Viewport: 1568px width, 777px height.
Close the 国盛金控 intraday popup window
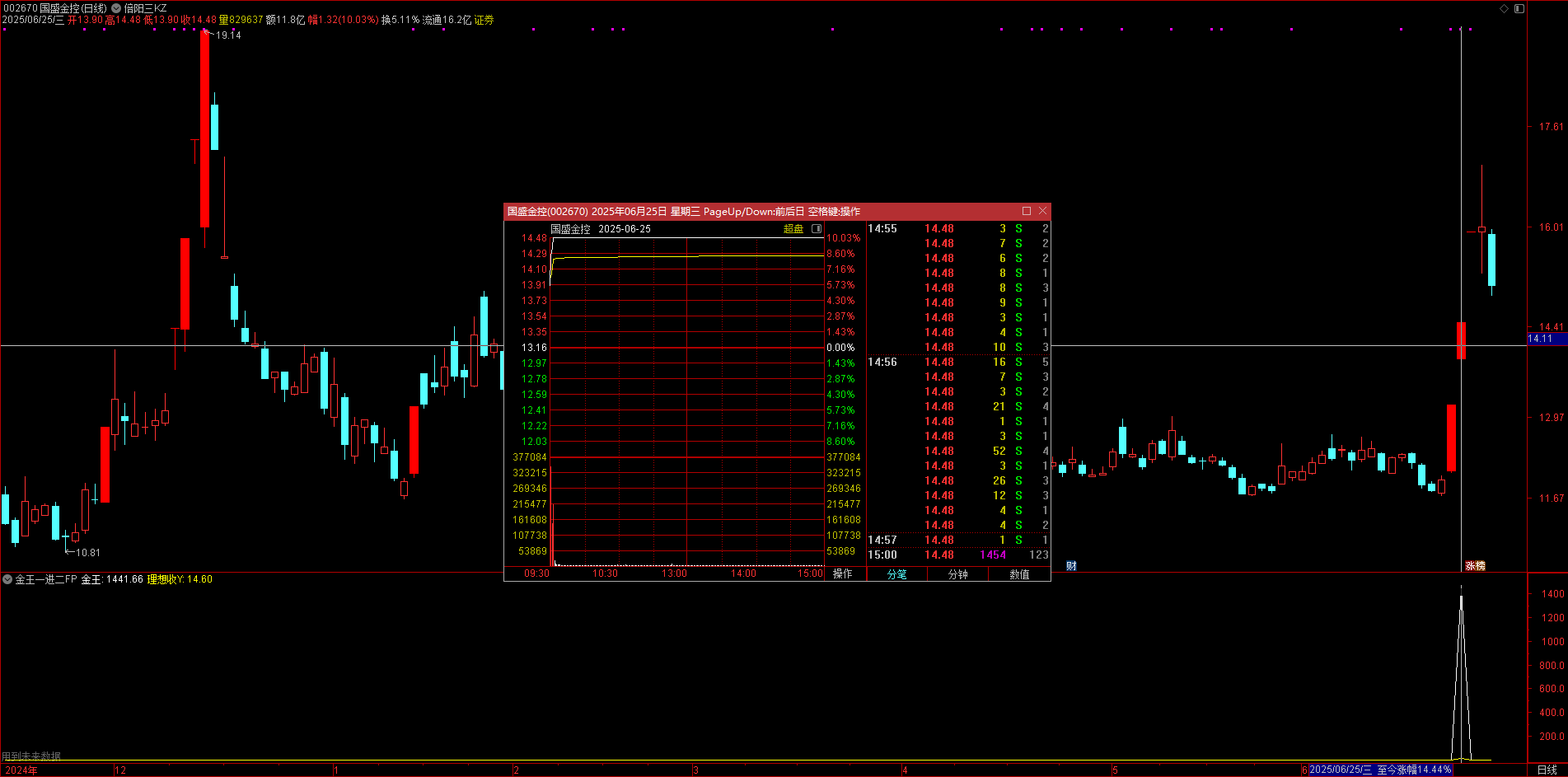click(x=1042, y=211)
